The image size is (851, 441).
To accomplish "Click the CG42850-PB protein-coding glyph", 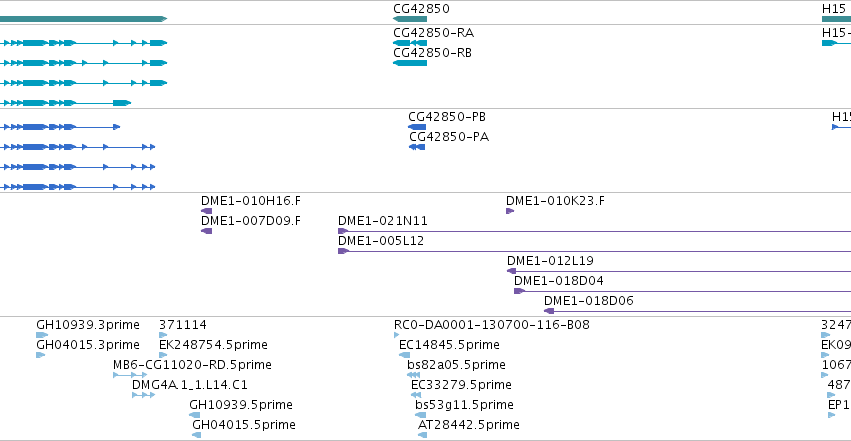I will (417, 127).
